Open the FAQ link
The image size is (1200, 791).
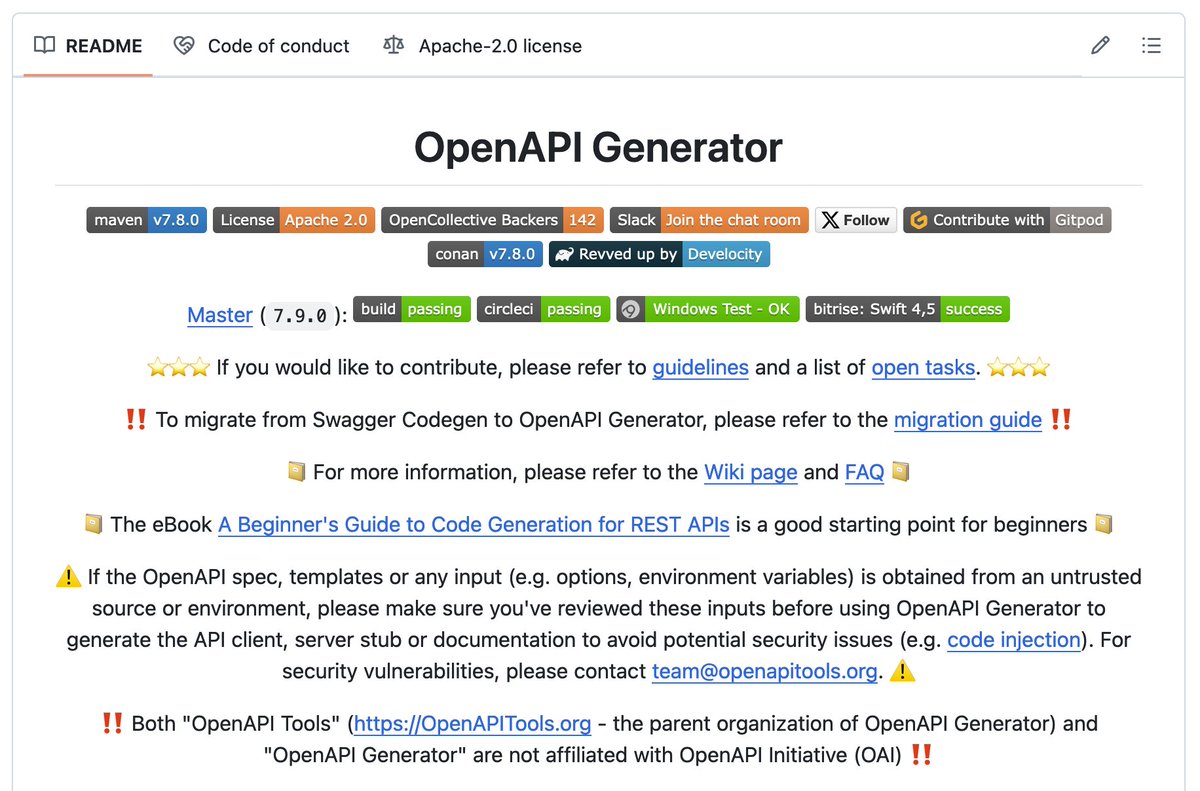coord(865,472)
